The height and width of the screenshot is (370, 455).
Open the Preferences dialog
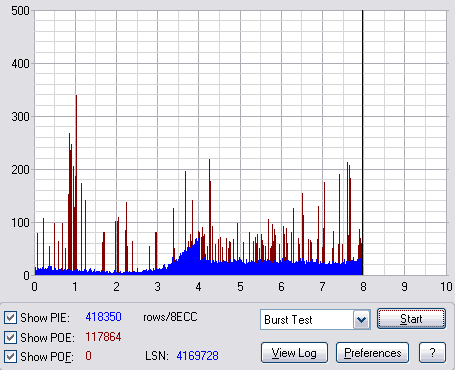(x=372, y=353)
